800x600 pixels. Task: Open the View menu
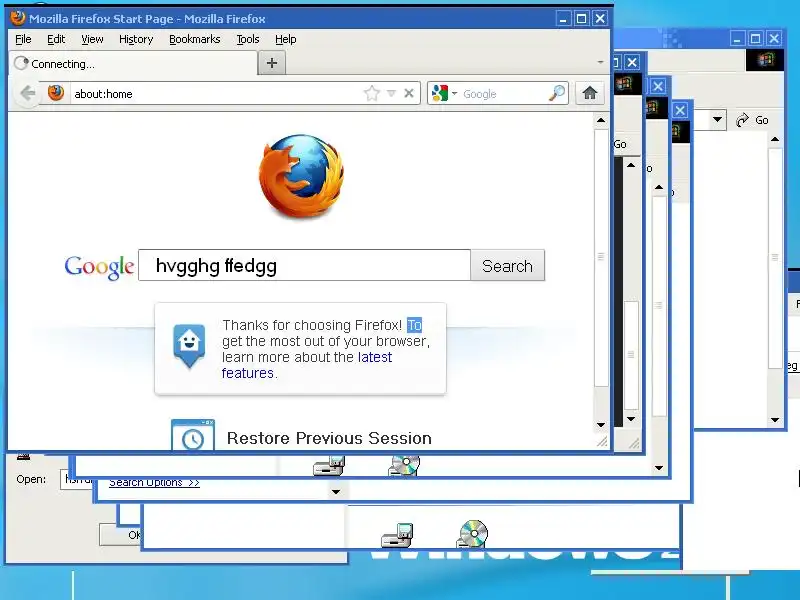click(92, 39)
